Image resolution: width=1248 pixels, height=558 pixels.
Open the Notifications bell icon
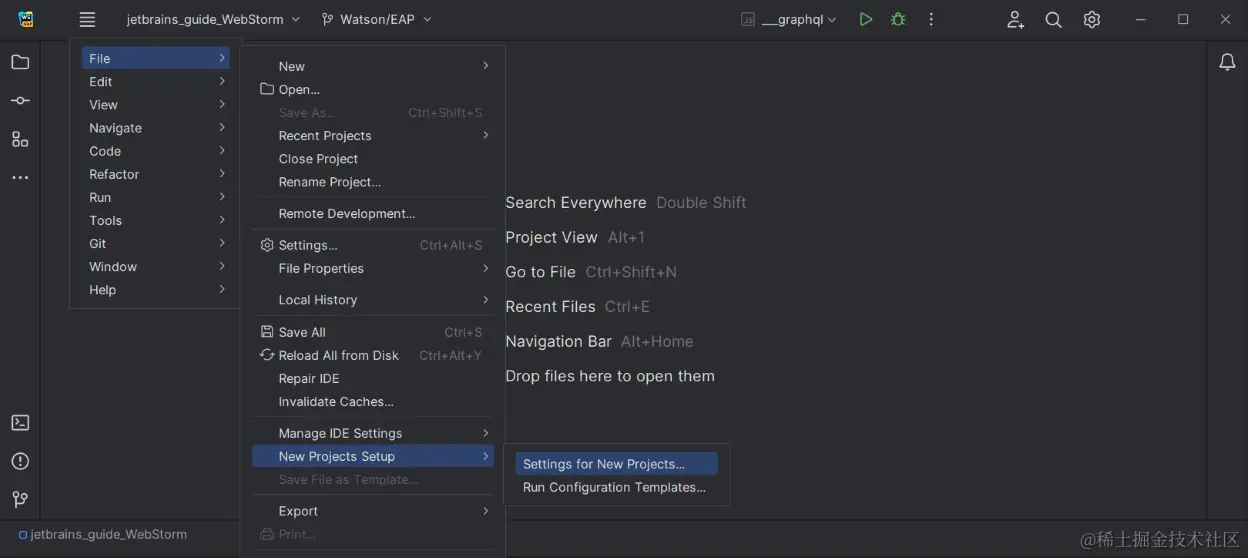(x=1227, y=62)
